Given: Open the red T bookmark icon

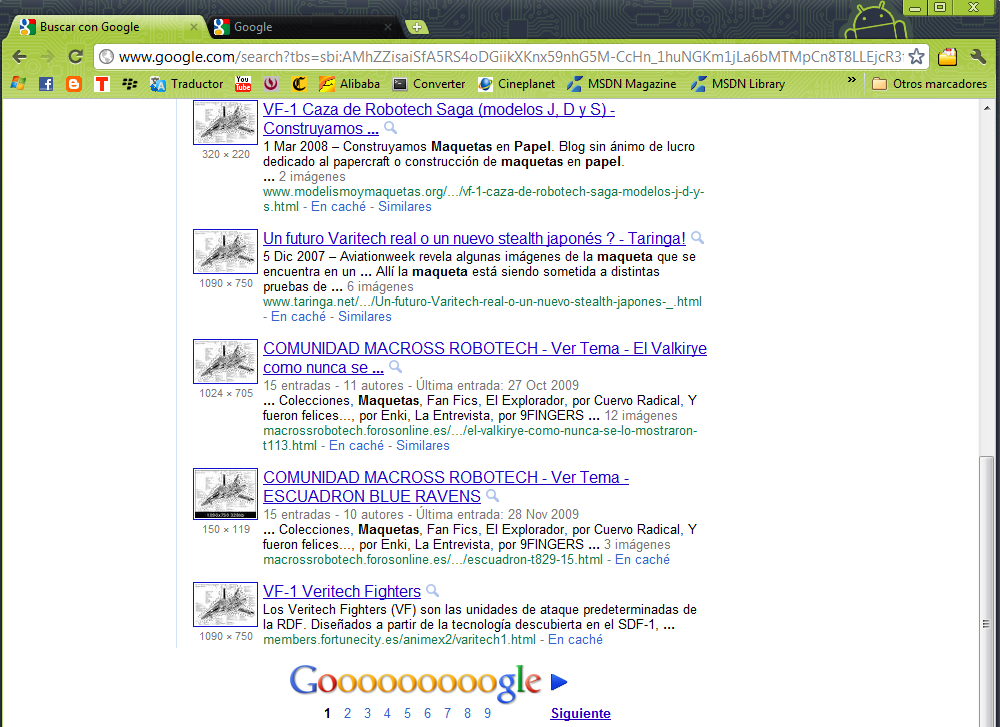Looking at the screenshot, I should [102, 84].
